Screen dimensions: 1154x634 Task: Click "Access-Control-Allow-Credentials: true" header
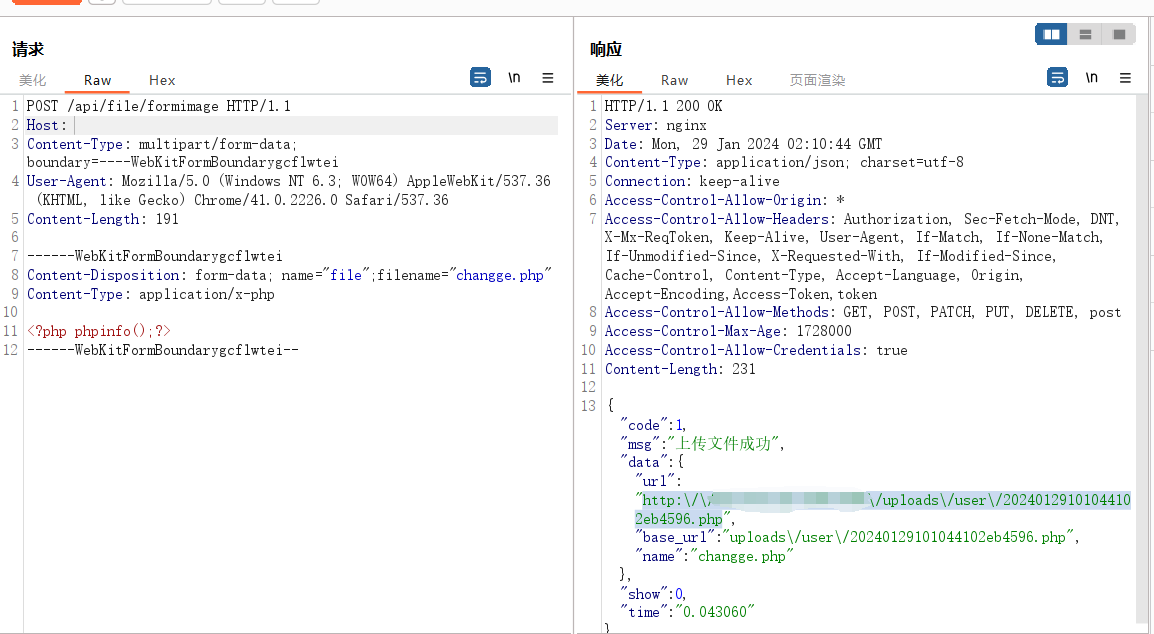click(756, 351)
